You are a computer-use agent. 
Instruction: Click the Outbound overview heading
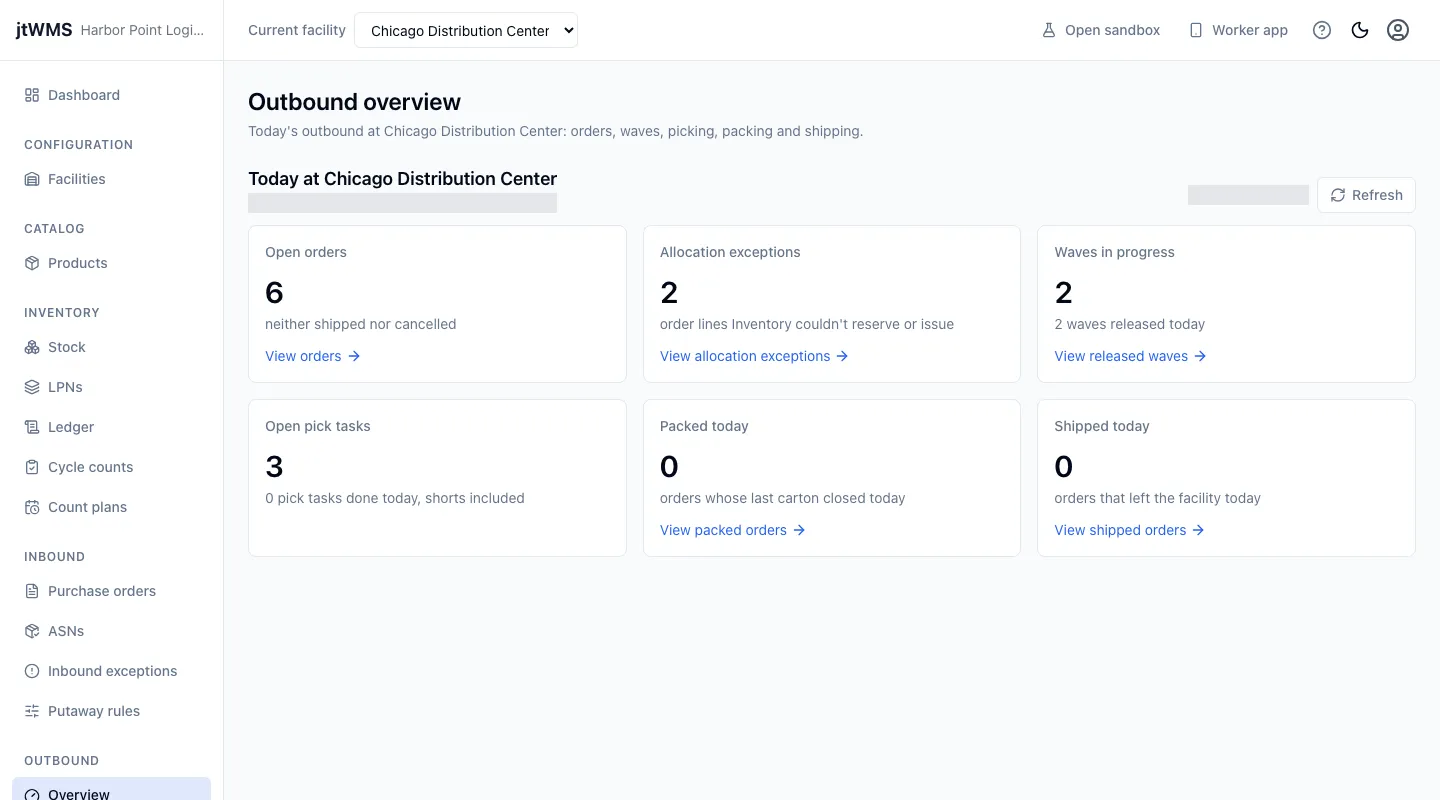point(354,102)
